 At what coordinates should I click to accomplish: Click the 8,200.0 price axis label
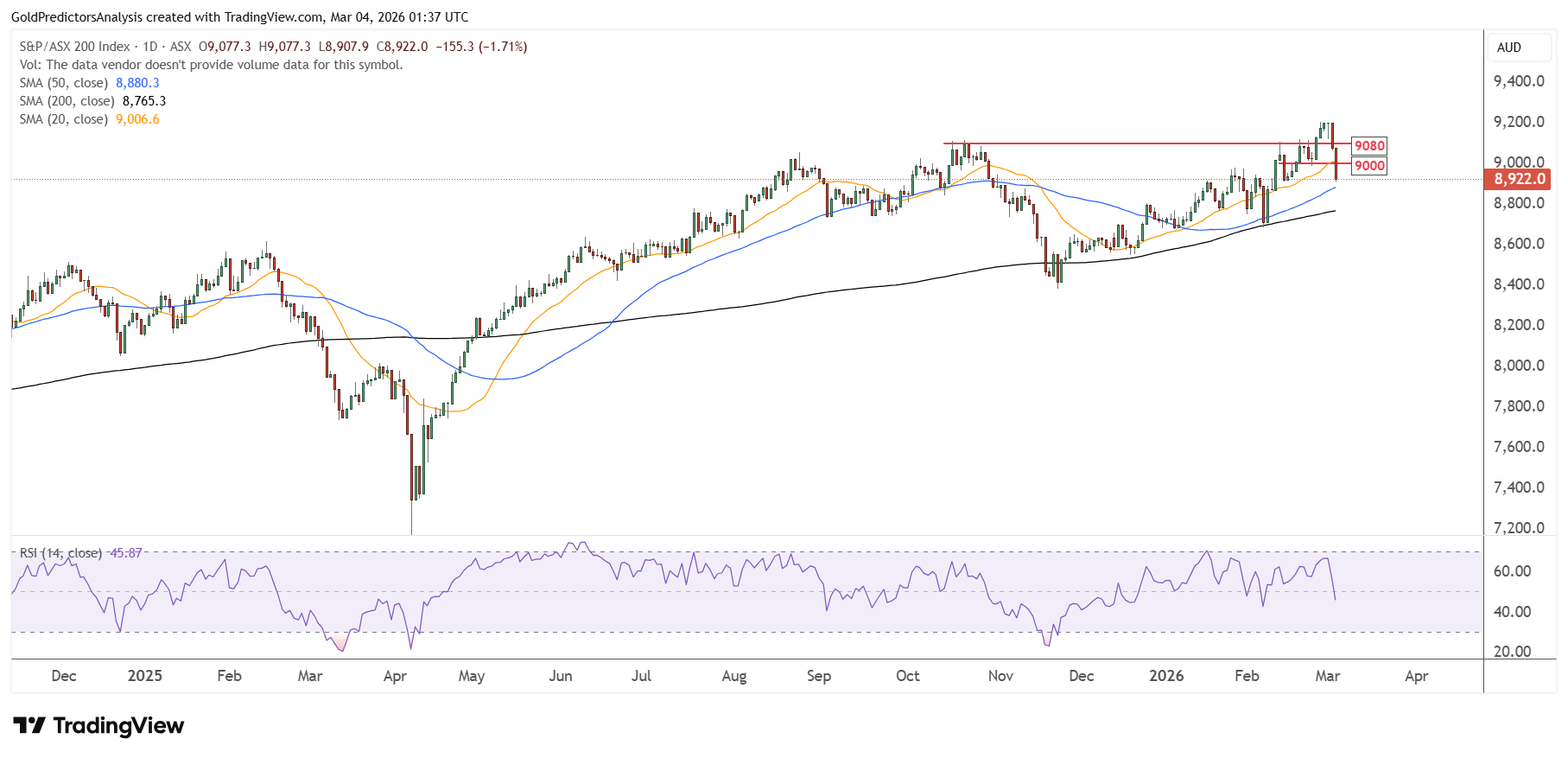(x=1519, y=325)
